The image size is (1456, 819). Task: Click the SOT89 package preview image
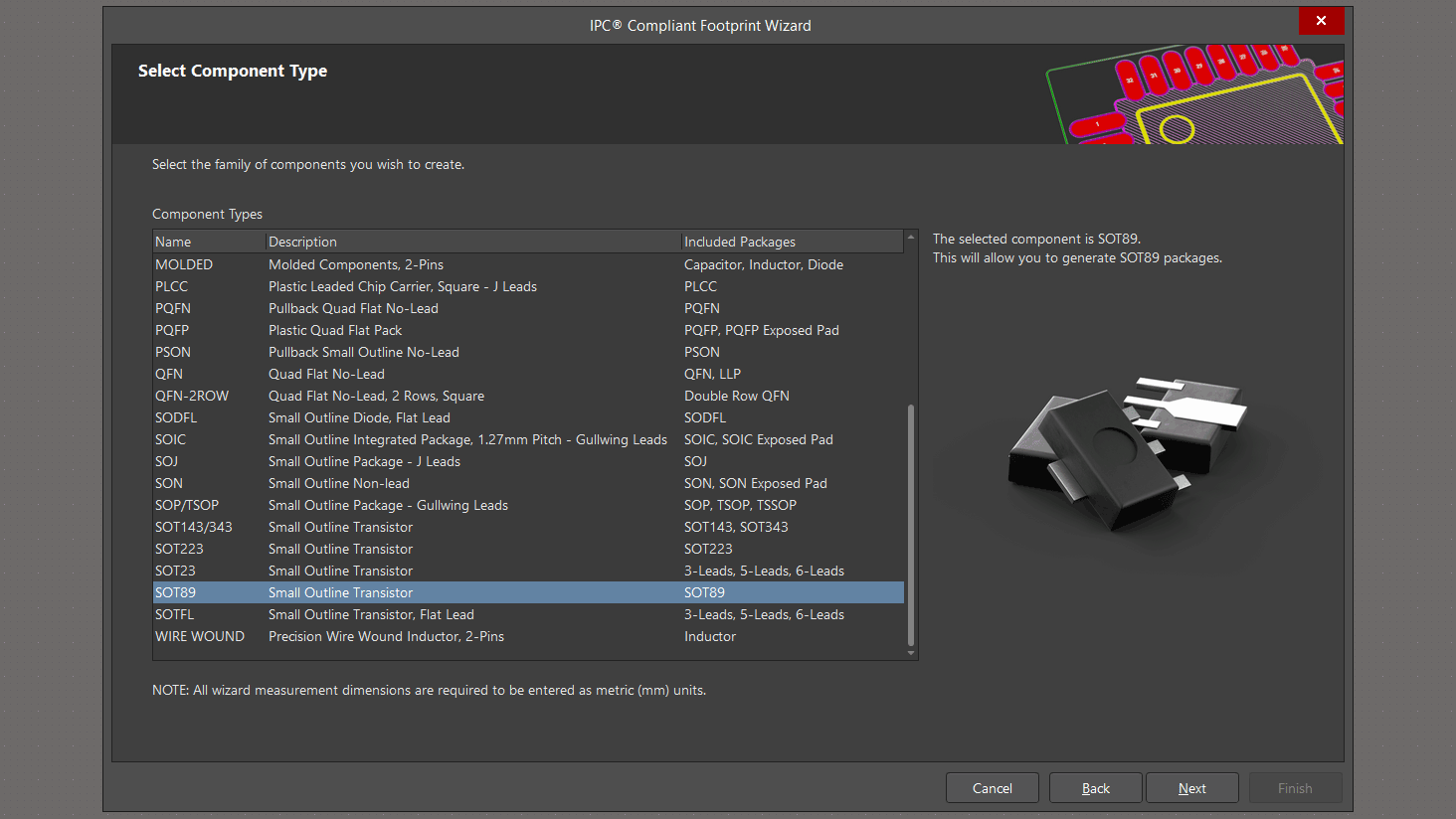(1127, 452)
